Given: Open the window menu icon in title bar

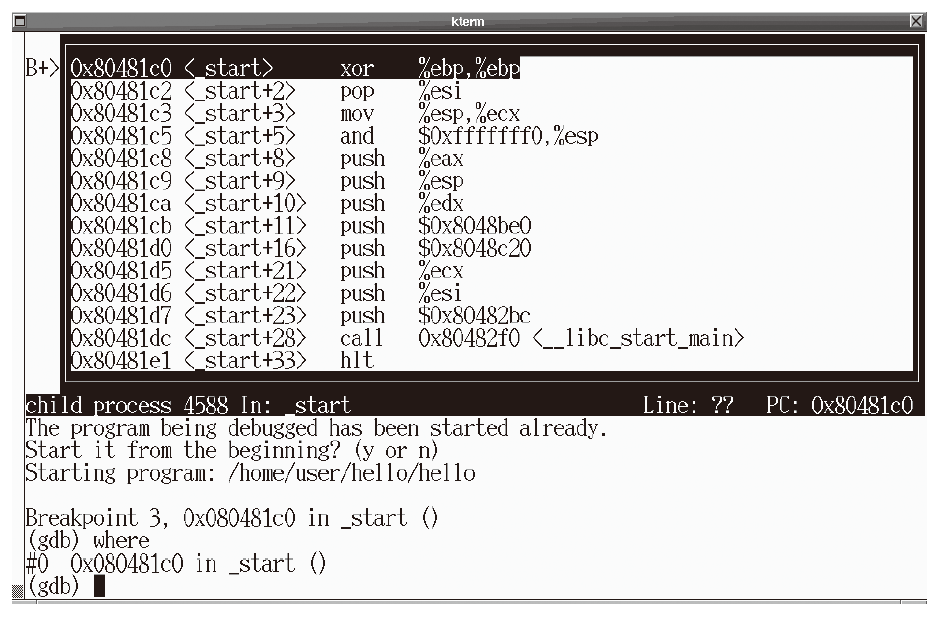Looking at the screenshot, I should [x=18, y=21].
